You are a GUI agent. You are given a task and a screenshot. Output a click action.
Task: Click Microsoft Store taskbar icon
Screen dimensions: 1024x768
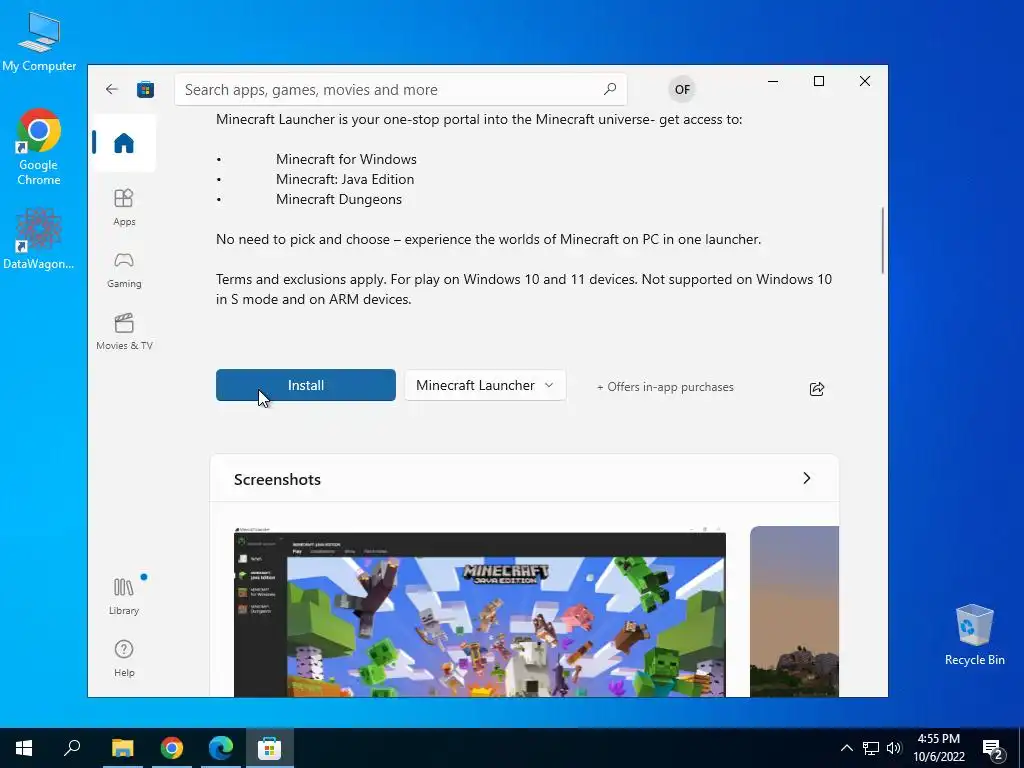tap(270, 748)
